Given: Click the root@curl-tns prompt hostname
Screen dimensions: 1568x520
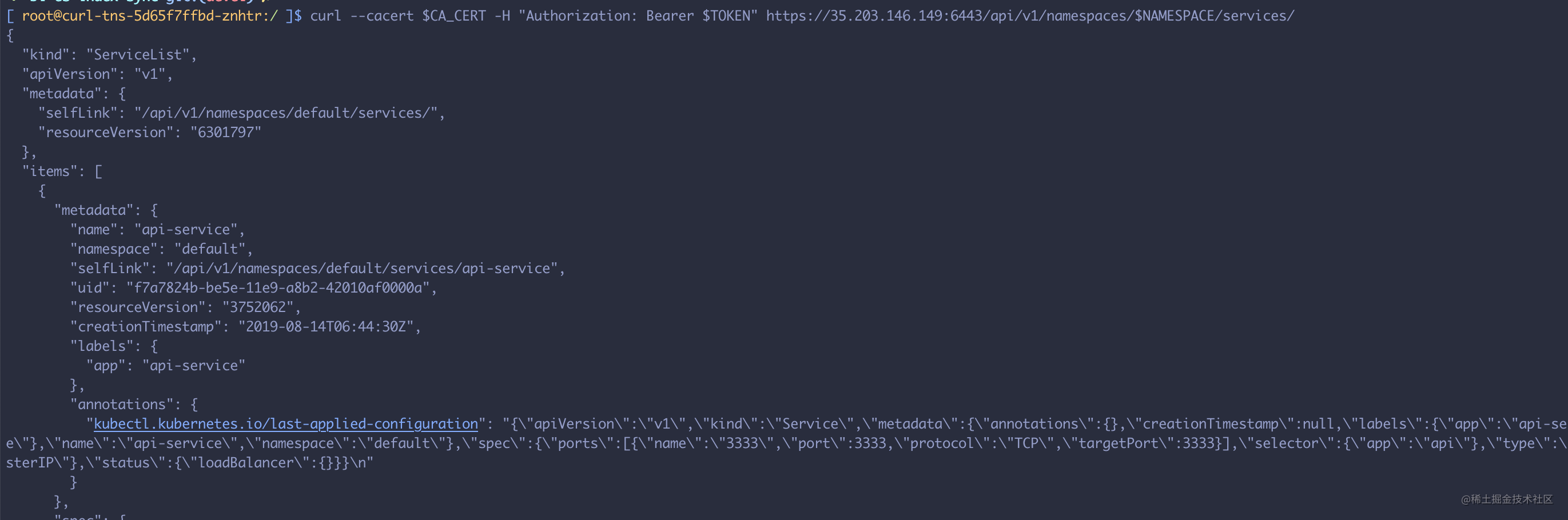Looking at the screenshot, I should click(x=150, y=16).
